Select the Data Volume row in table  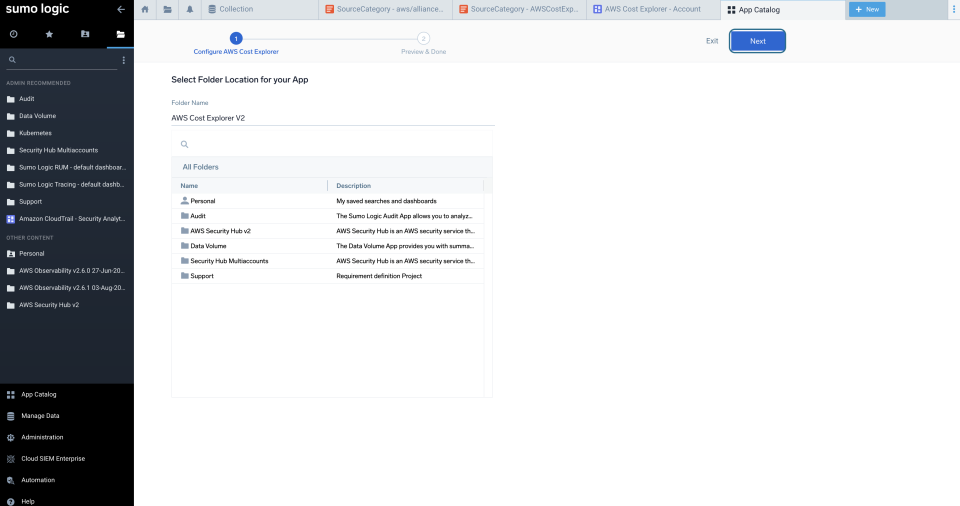[328, 246]
